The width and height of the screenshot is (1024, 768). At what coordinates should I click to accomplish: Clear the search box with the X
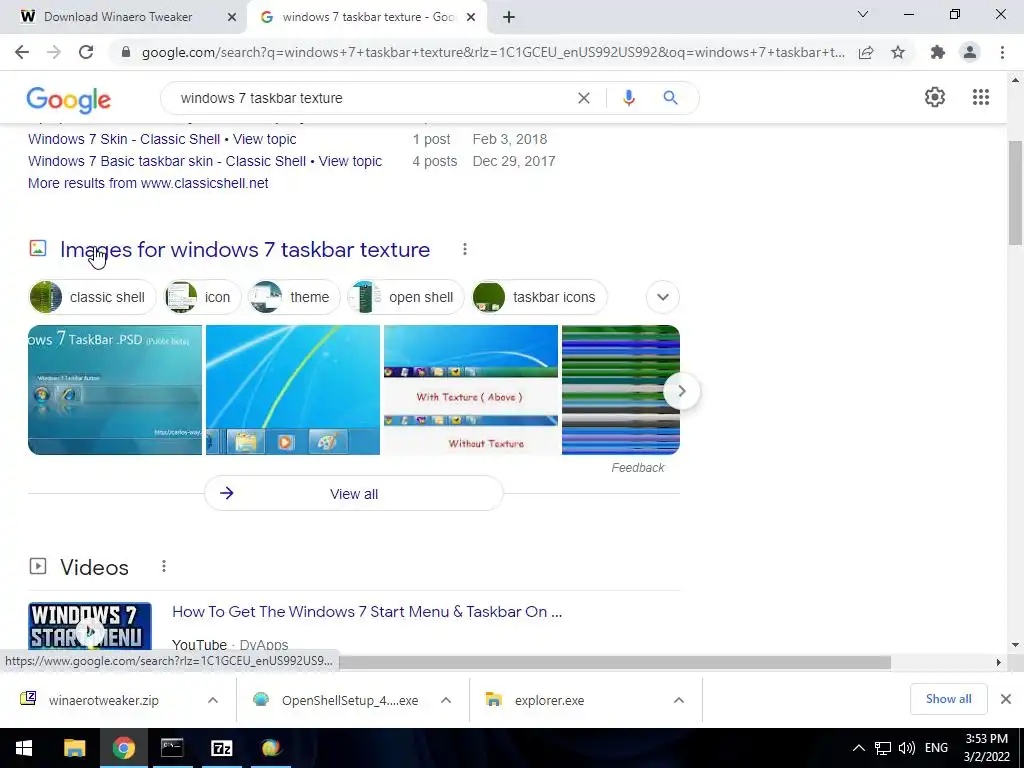coord(584,98)
